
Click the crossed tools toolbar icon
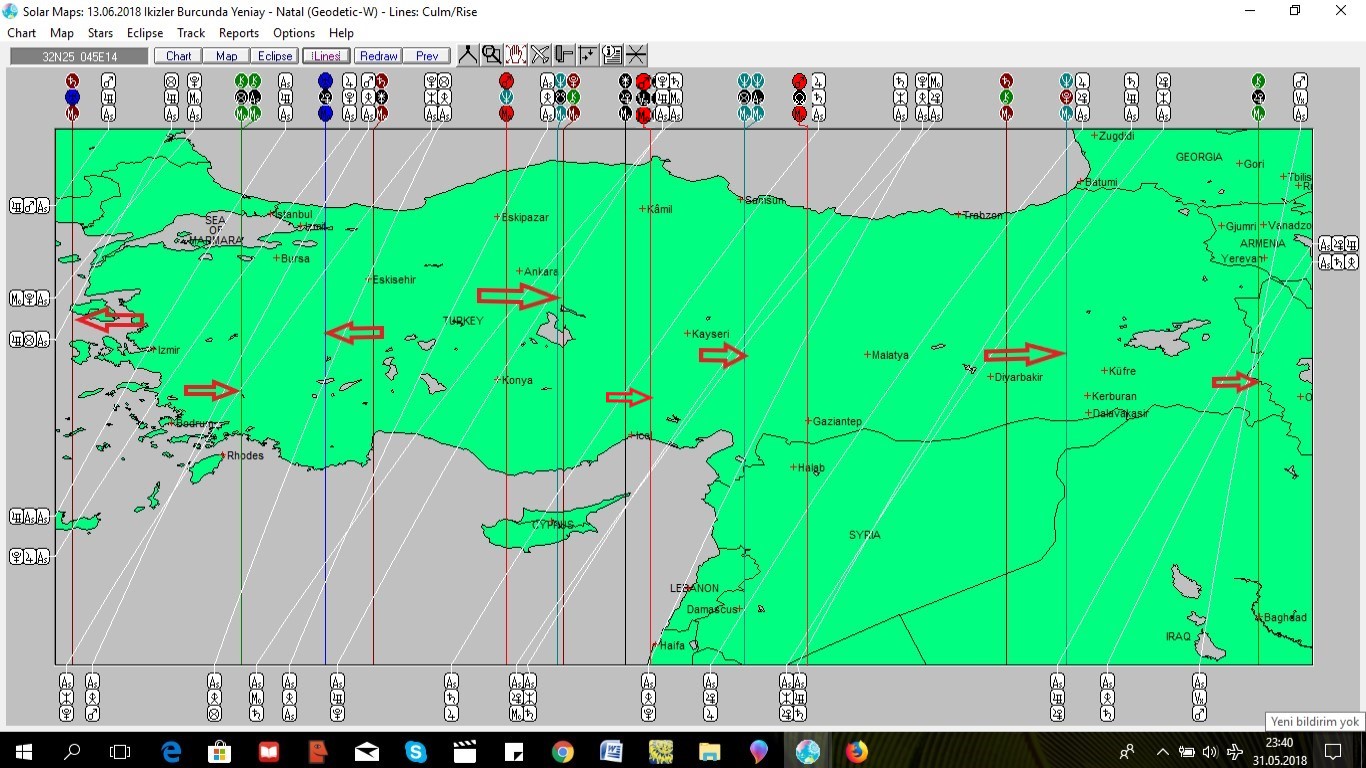(x=540, y=55)
